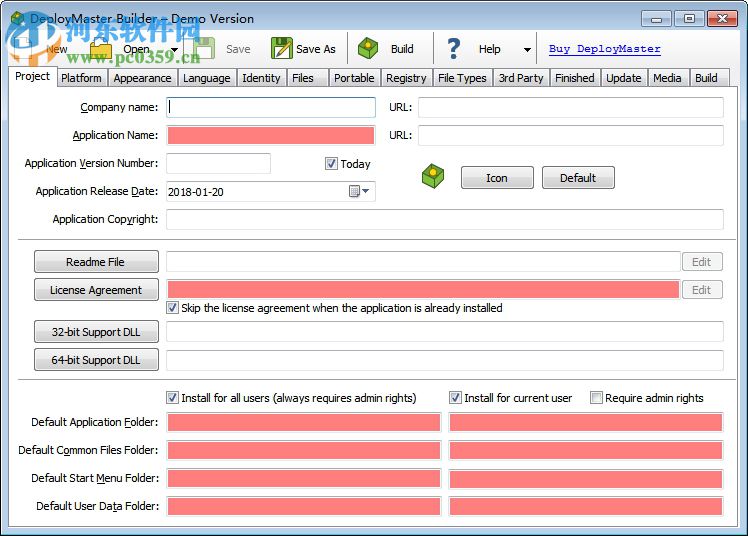This screenshot has width=748, height=536.
Task: Click the Save As toolbar icon
Action: tap(282, 49)
